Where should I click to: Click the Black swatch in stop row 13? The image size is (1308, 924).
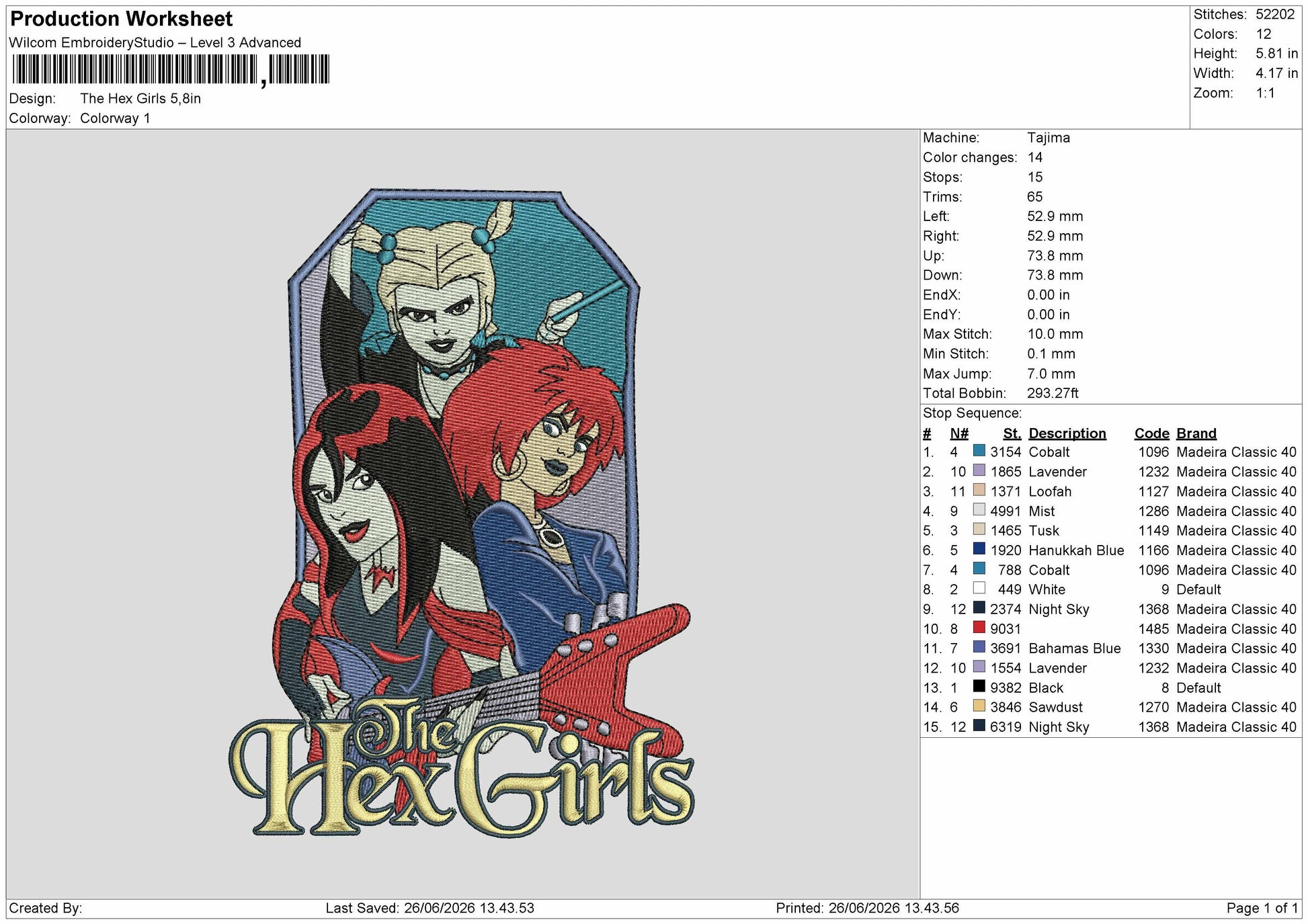pos(979,686)
